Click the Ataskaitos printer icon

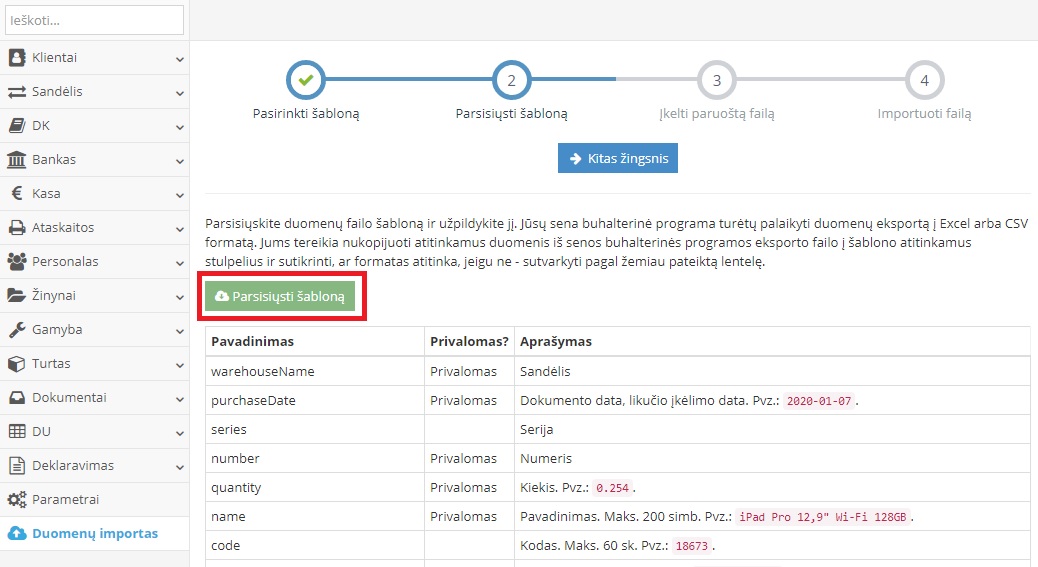pos(17,228)
